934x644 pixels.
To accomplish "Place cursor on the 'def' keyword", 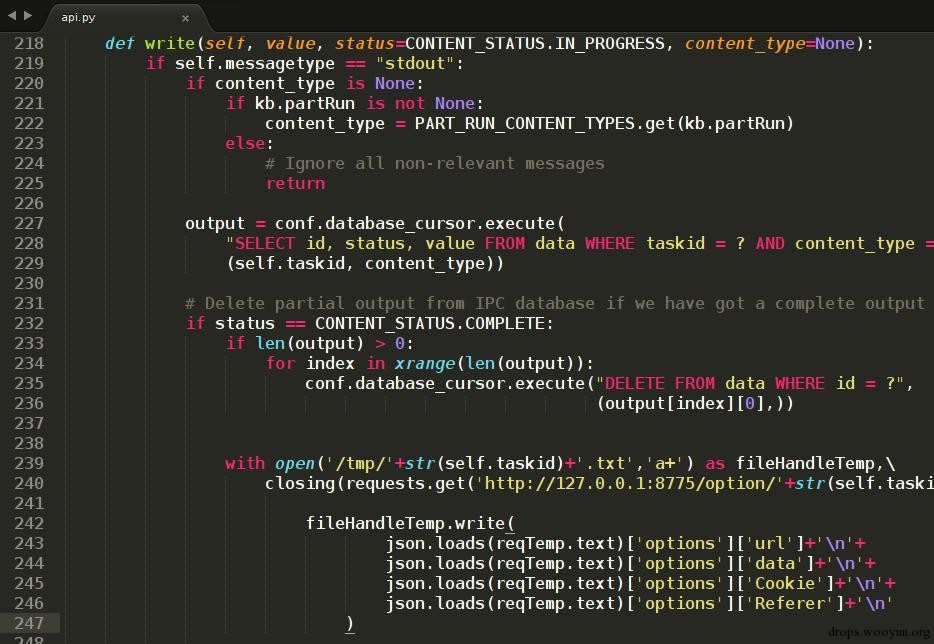I will point(119,43).
